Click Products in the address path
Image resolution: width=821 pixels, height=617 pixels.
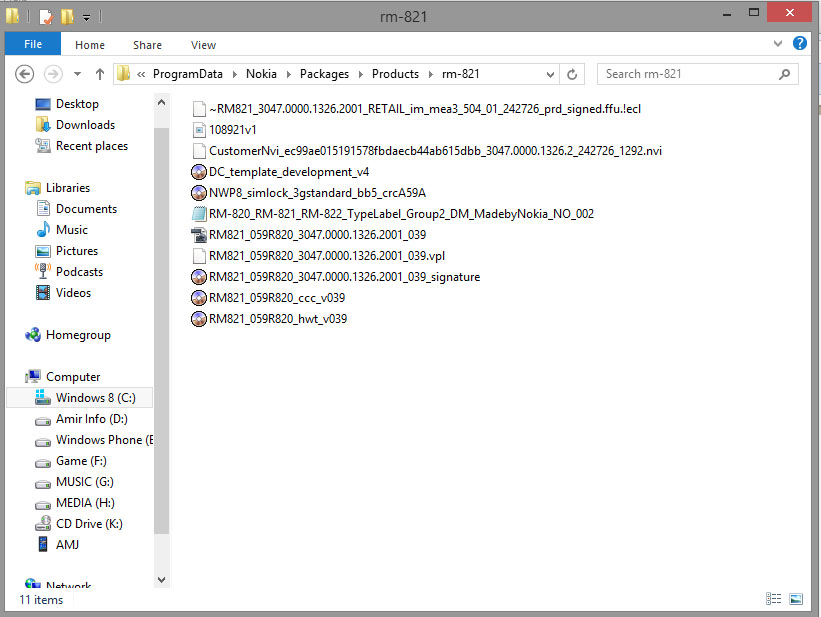[395, 74]
